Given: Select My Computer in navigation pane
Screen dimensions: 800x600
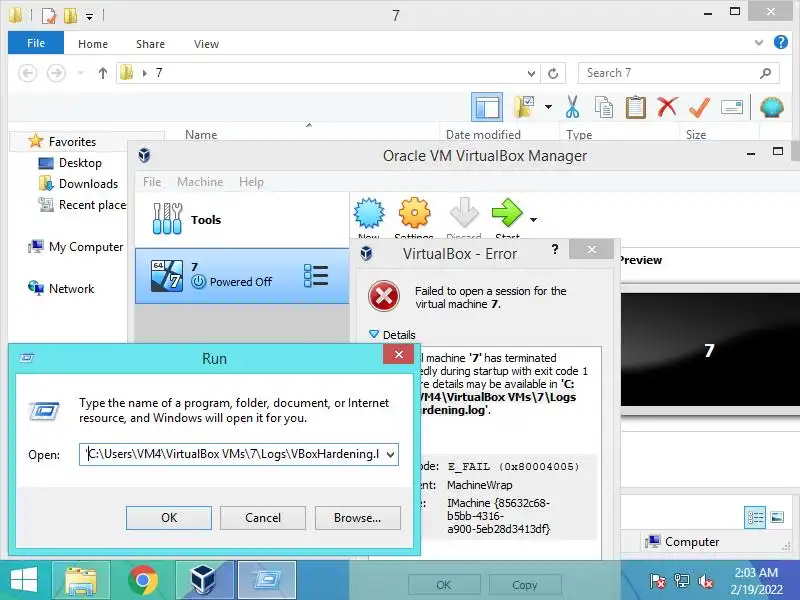Looking at the screenshot, I should tap(86, 247).
